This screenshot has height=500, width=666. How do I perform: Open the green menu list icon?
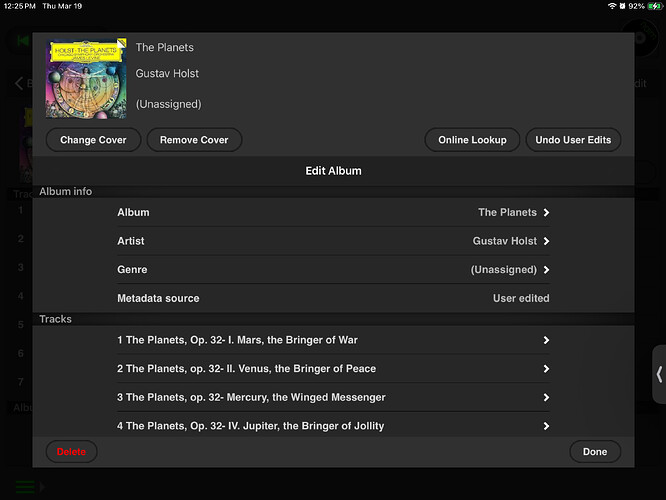point(25,486)
